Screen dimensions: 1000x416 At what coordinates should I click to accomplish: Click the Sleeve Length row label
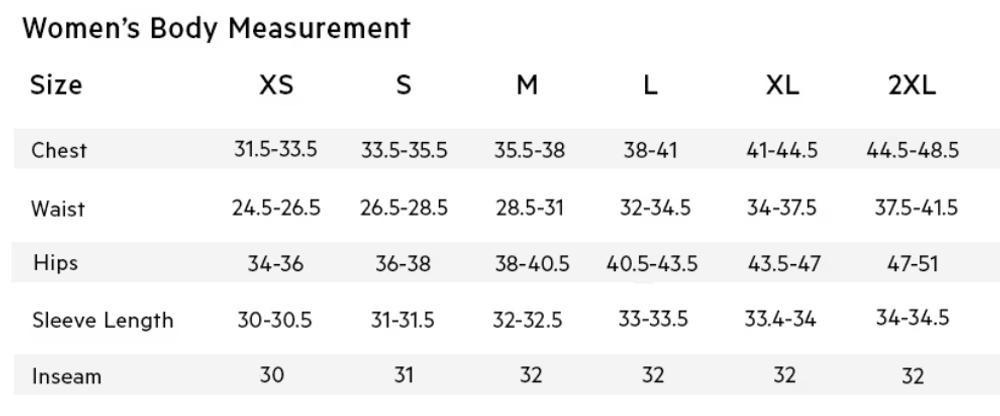pos(102,321)
